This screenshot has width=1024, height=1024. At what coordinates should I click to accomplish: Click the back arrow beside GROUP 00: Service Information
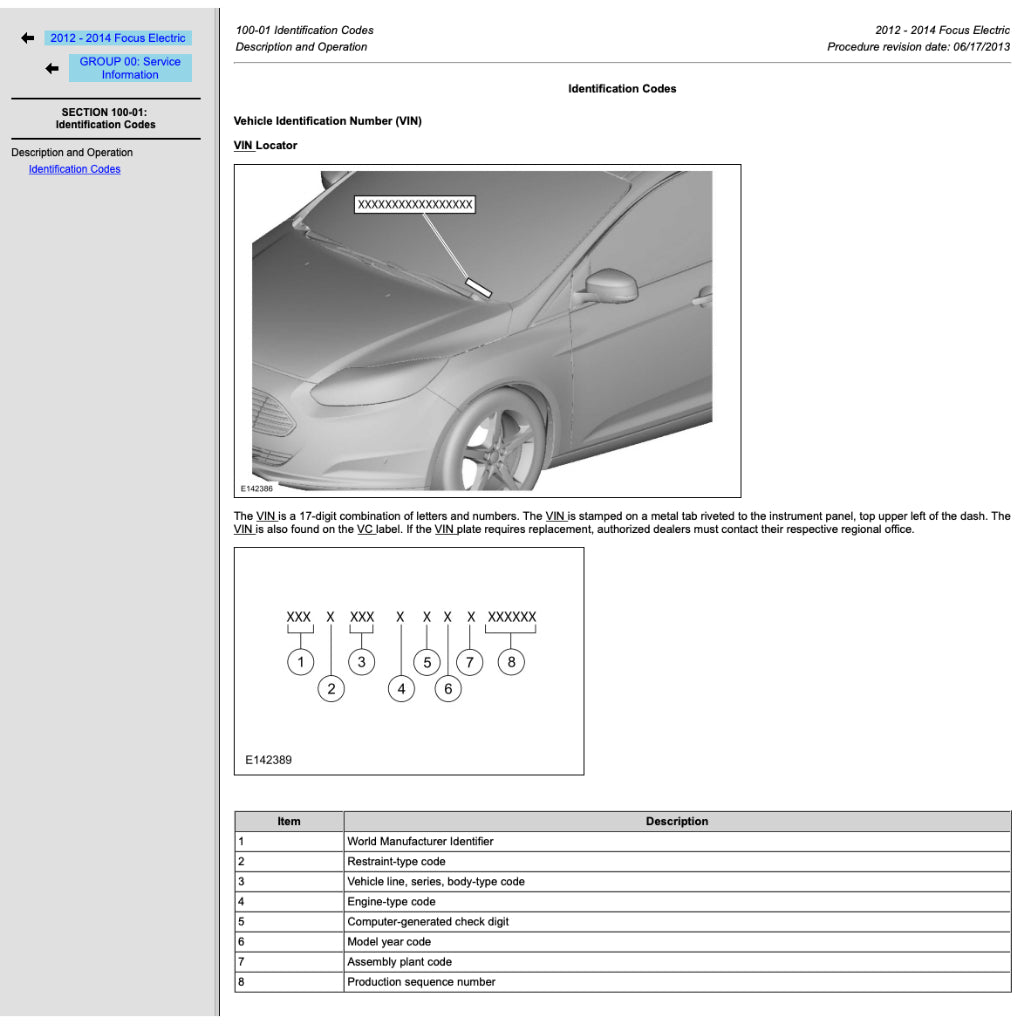point(52,68)
